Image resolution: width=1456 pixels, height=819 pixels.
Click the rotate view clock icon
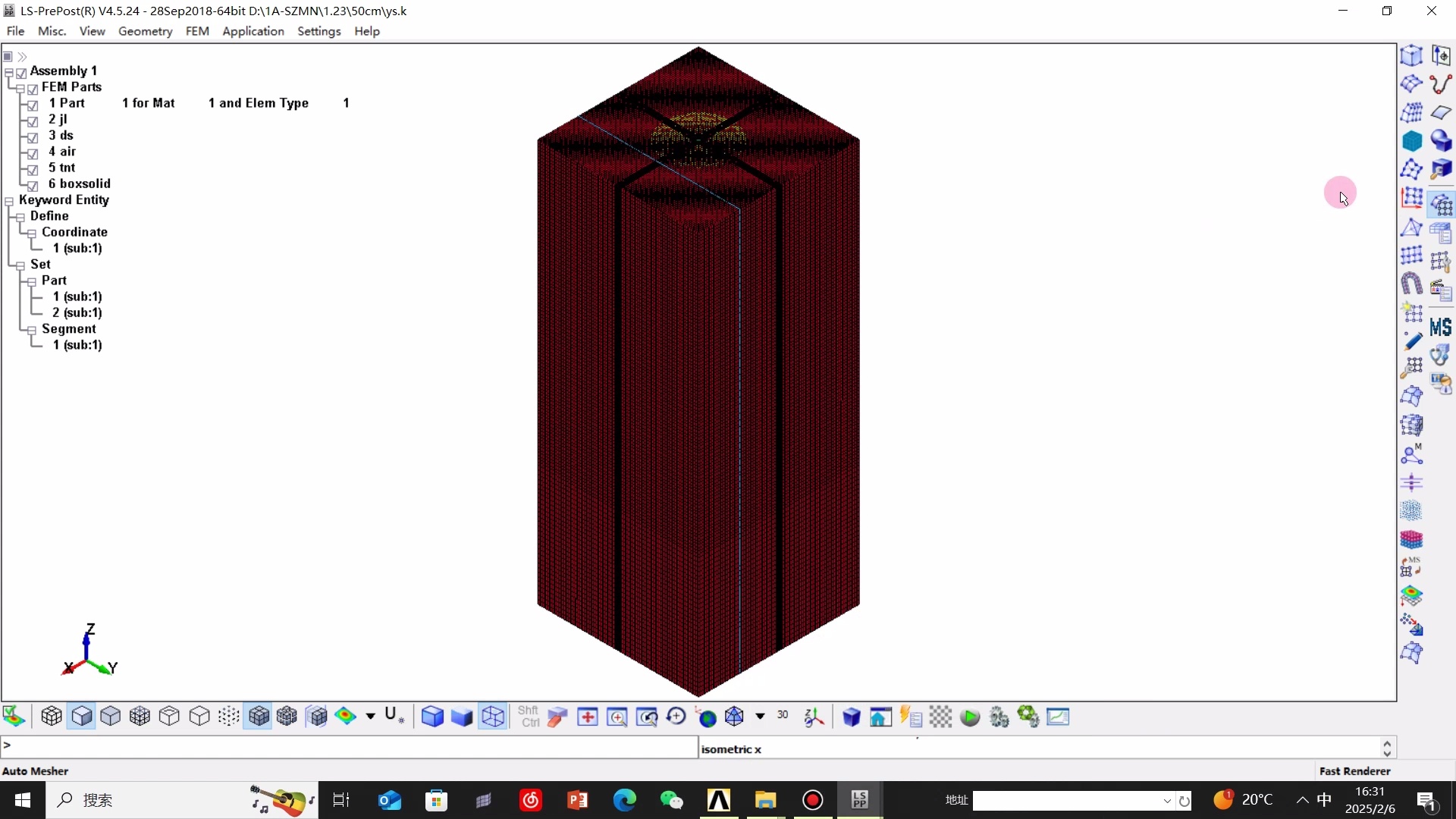click(x=676, y=717)
